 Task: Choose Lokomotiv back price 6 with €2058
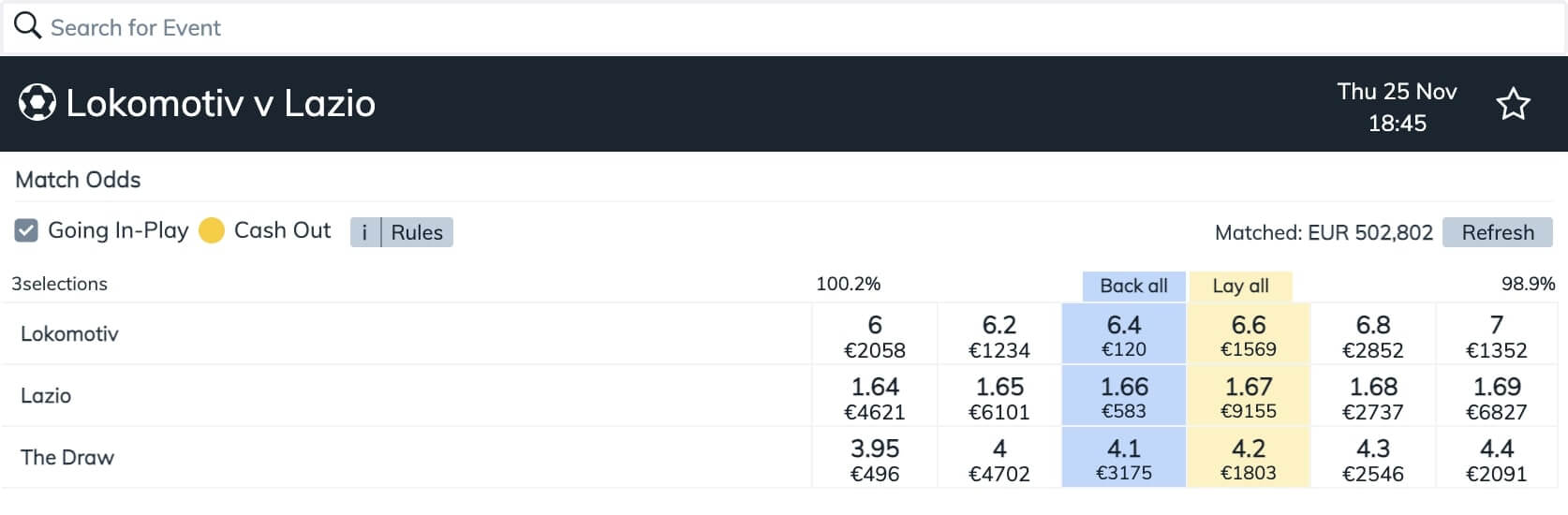tap(875, 334)
